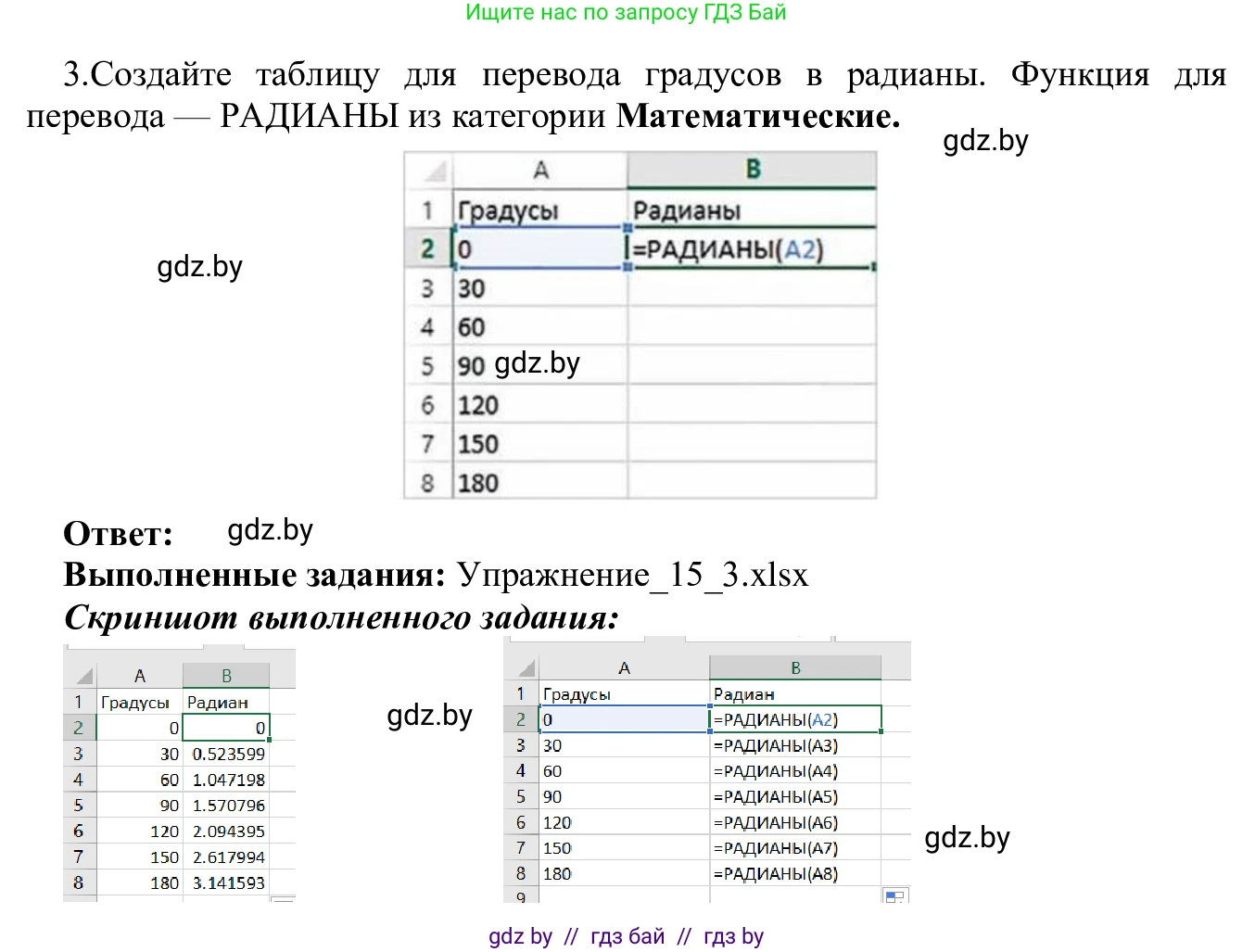
Task: Click the gdz.by watermark near the left margin
Action: (x=200, y=267)
